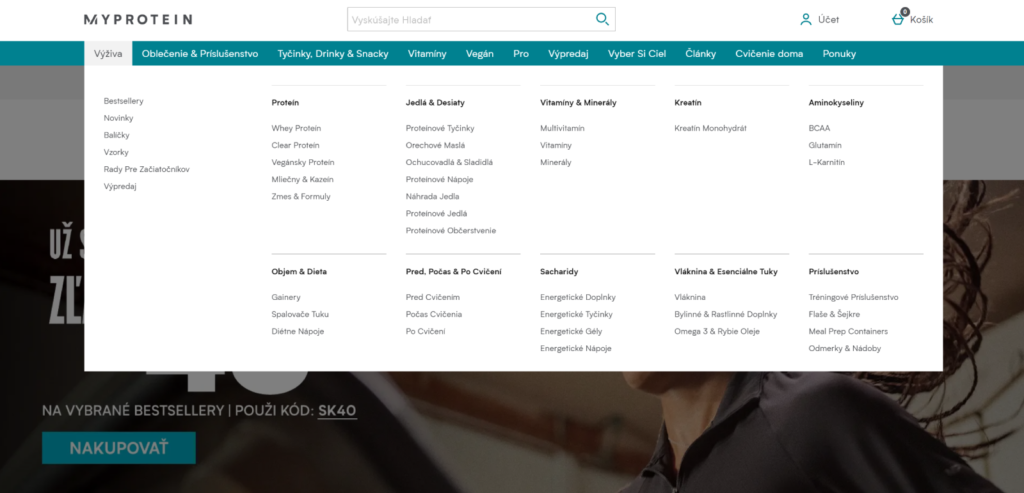Open Meal Prep Containers link
The image size is (1024, 493).
coord(848,331)
